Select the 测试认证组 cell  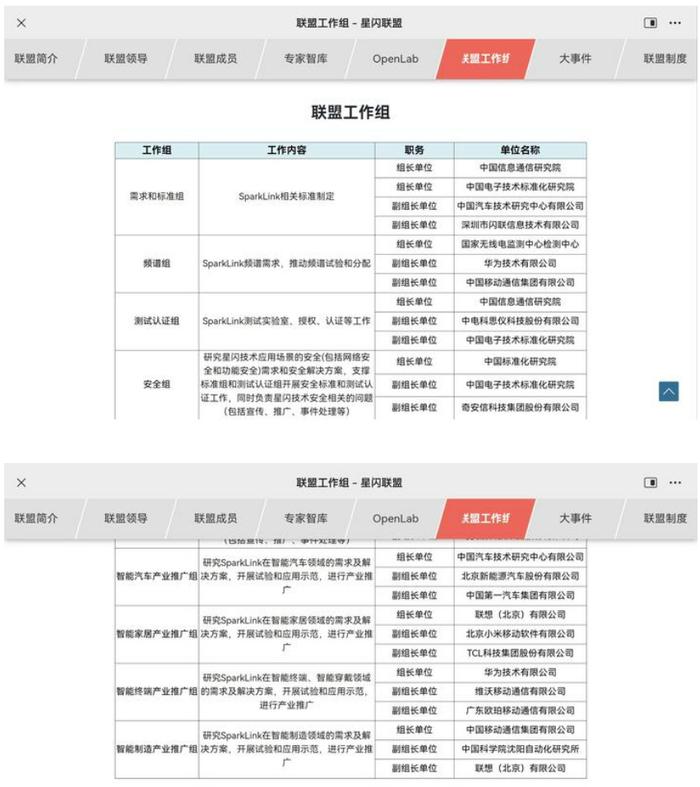tap(157, 321)
